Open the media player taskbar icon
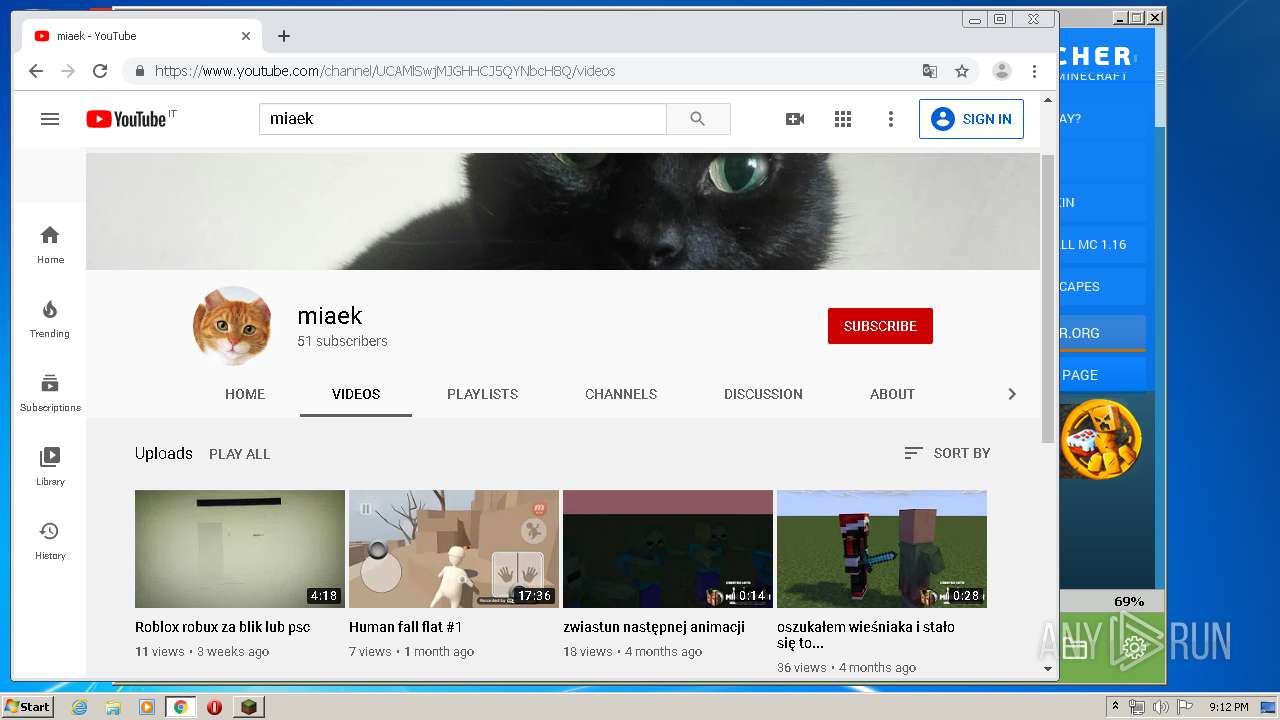This screenshot has height=720, width=1280. pos(147,707)
